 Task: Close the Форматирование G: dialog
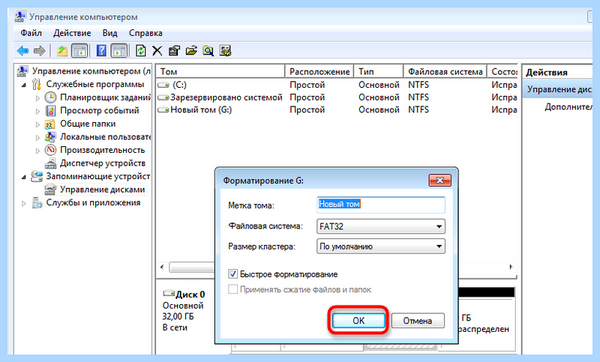point(440,180)
